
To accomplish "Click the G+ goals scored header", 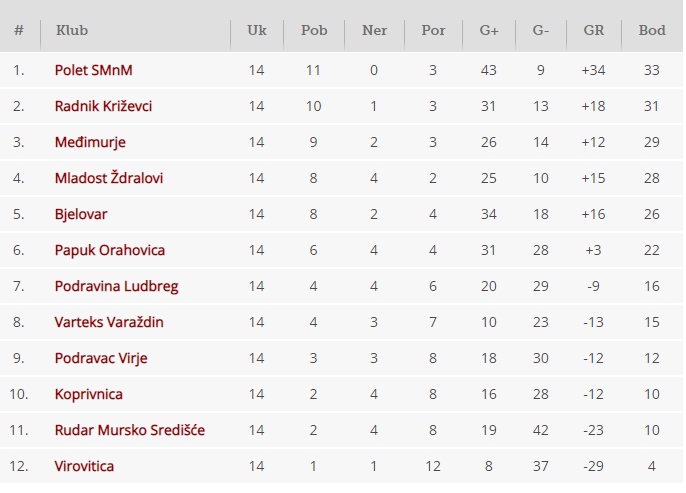I will [489, 30].
